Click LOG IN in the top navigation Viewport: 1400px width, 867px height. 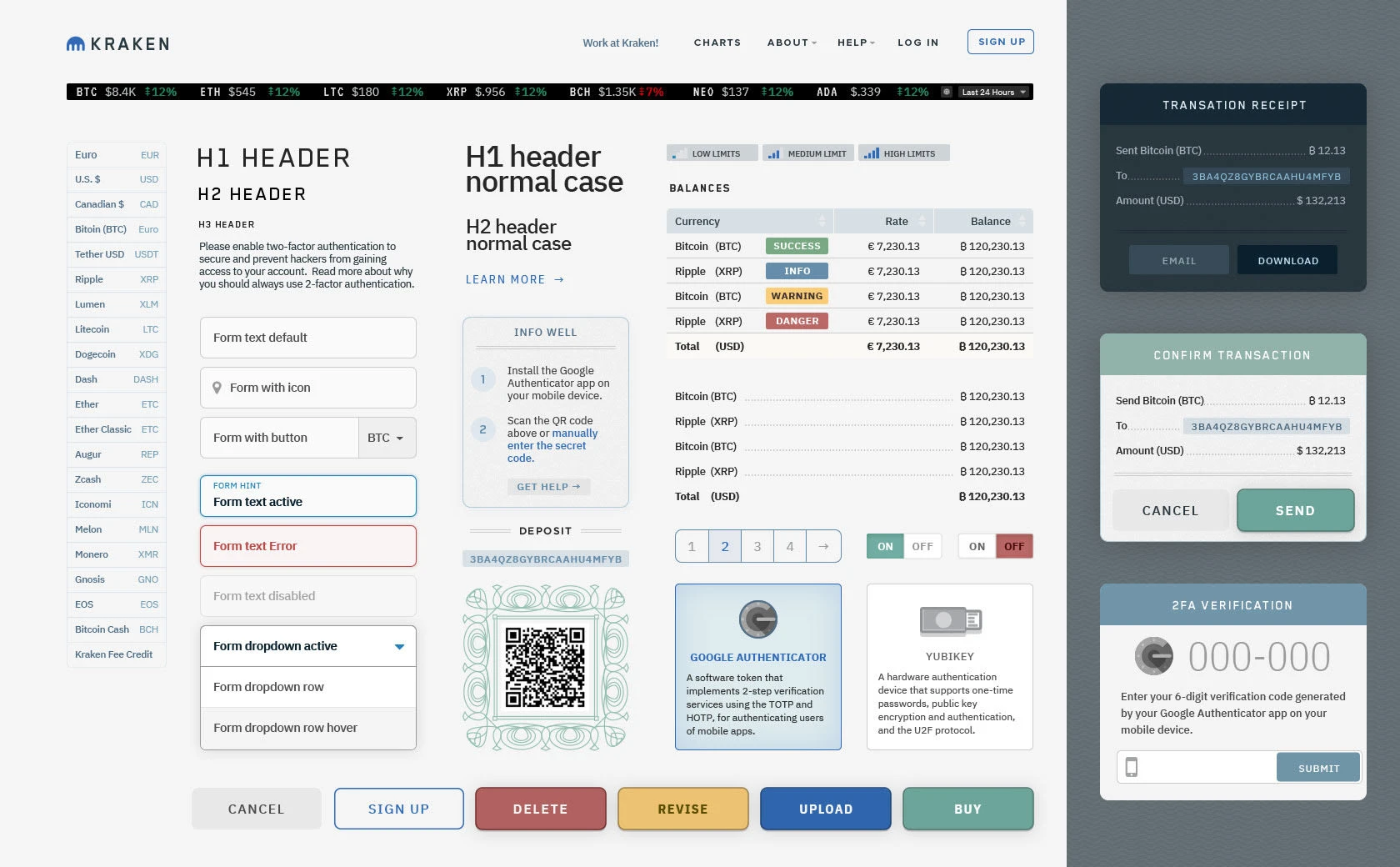(x=918, y=43)
